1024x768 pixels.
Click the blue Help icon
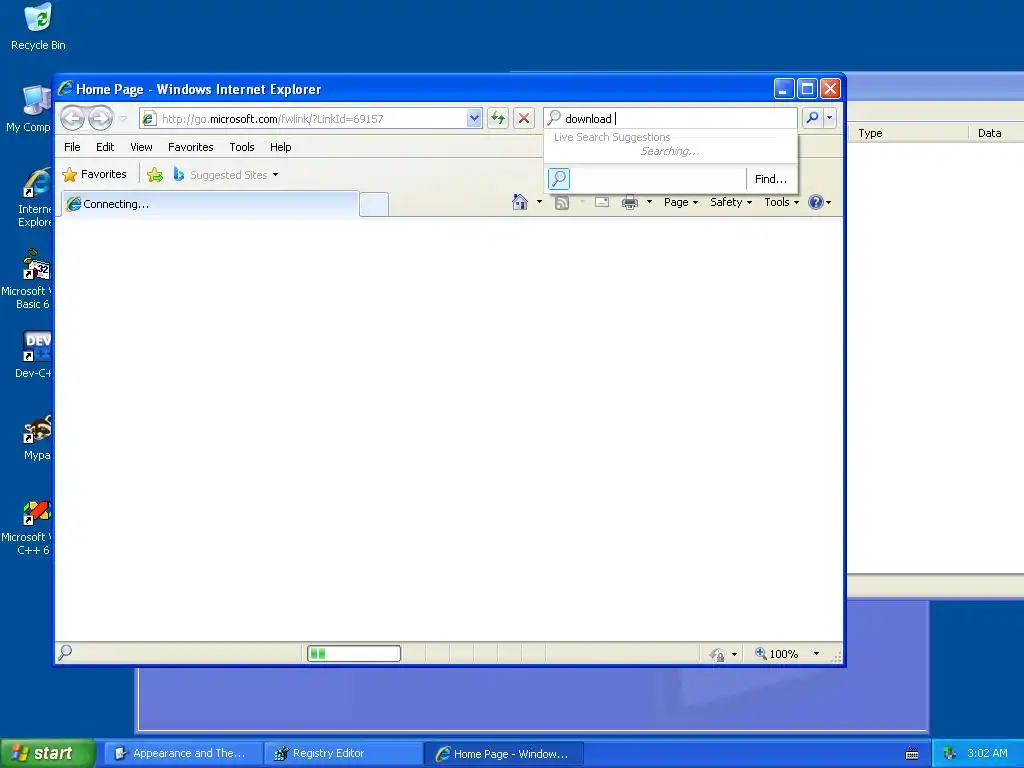(816, 202)
